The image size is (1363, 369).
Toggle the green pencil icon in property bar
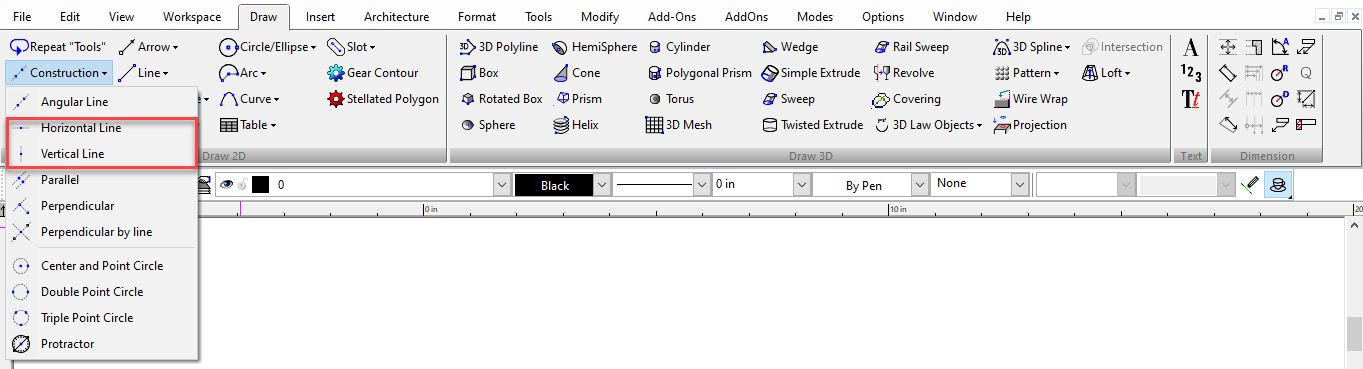pos(1249,185)
